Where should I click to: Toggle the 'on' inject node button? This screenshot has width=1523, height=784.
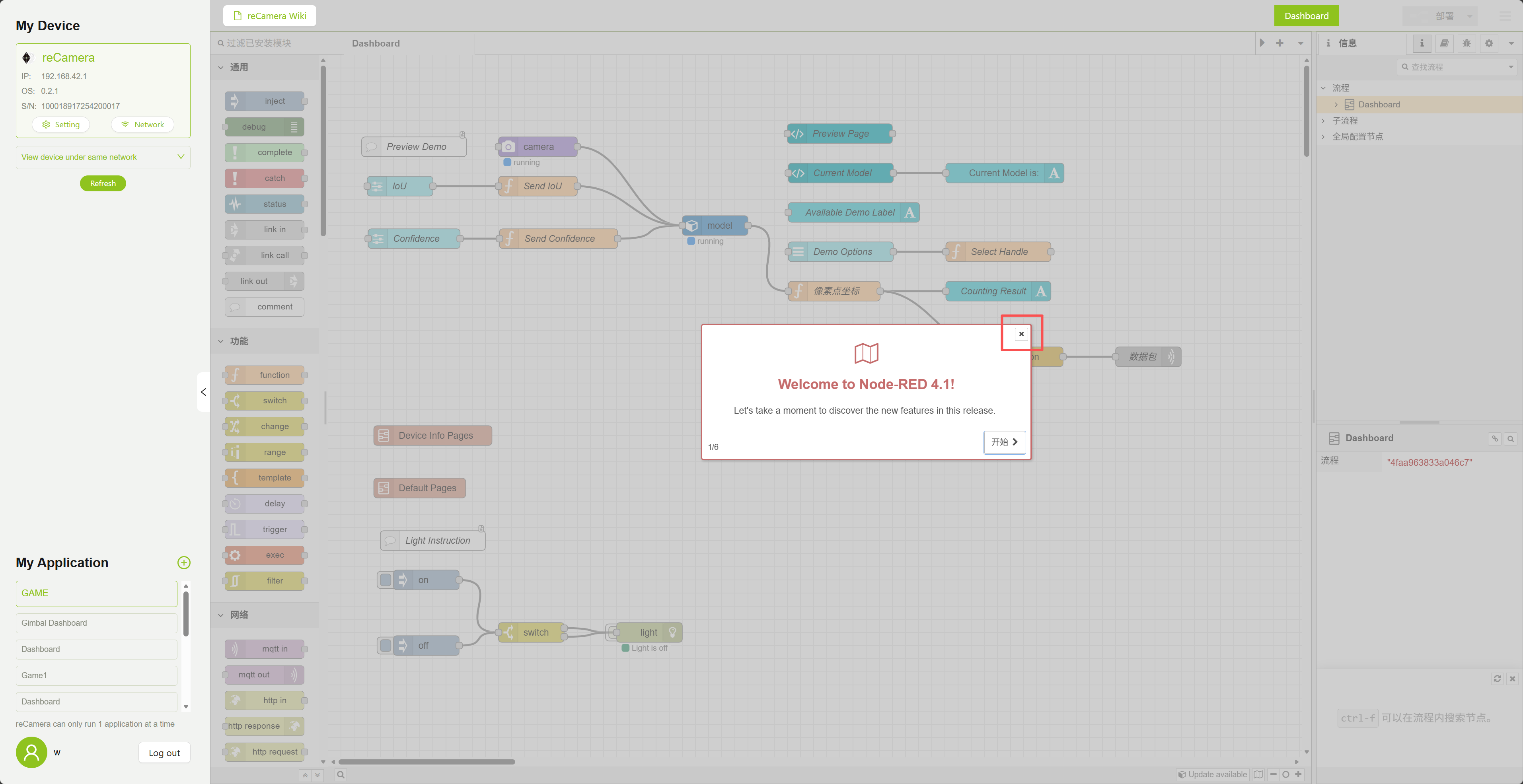click(386, 580)
